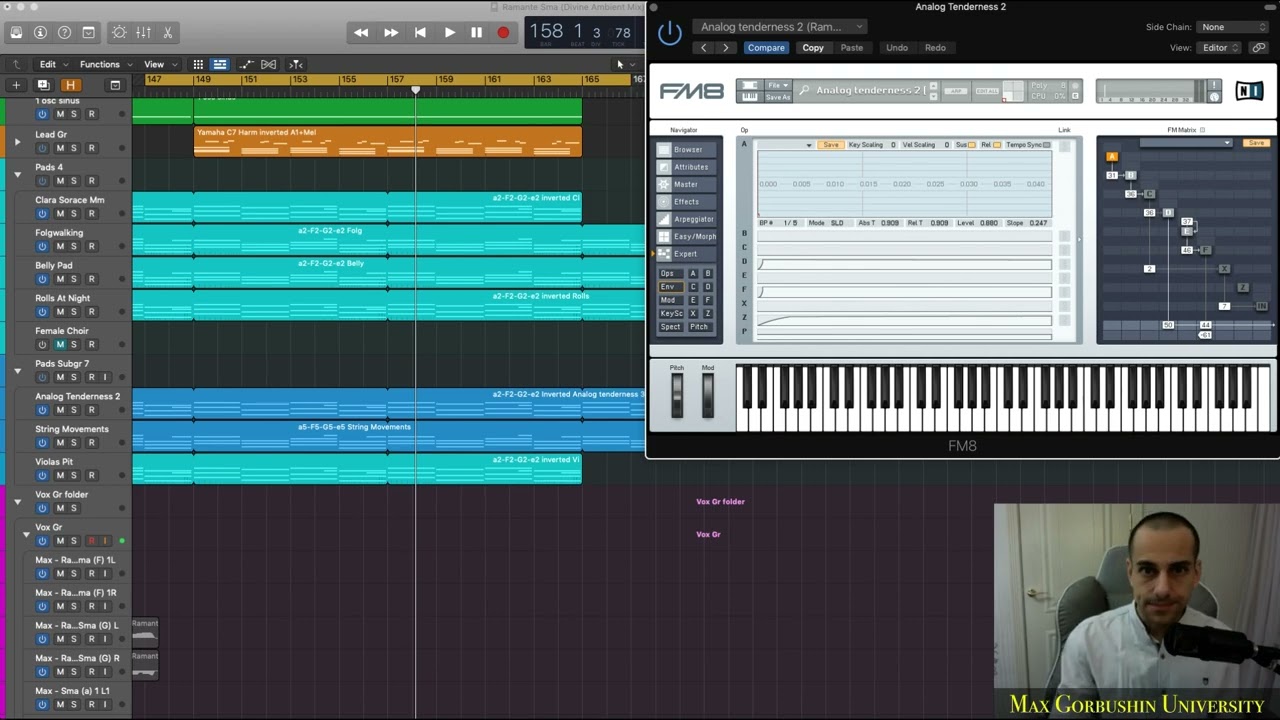Click the Fast Forward transport button
1280x720 pixels.
tap(391, 32)
